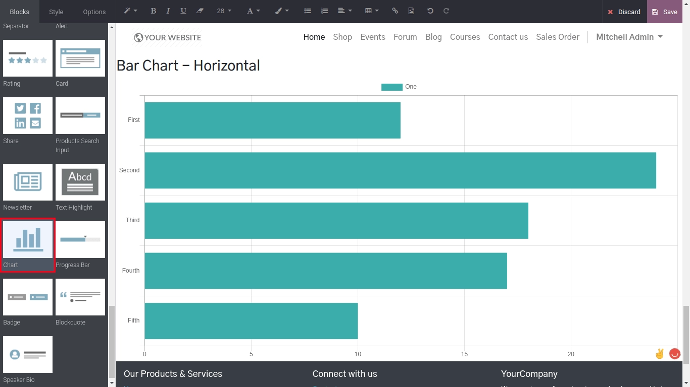The height and width of the screenshot is (387, 690).
Task: Insert an ordered list
Action: [x=324, y=11]
